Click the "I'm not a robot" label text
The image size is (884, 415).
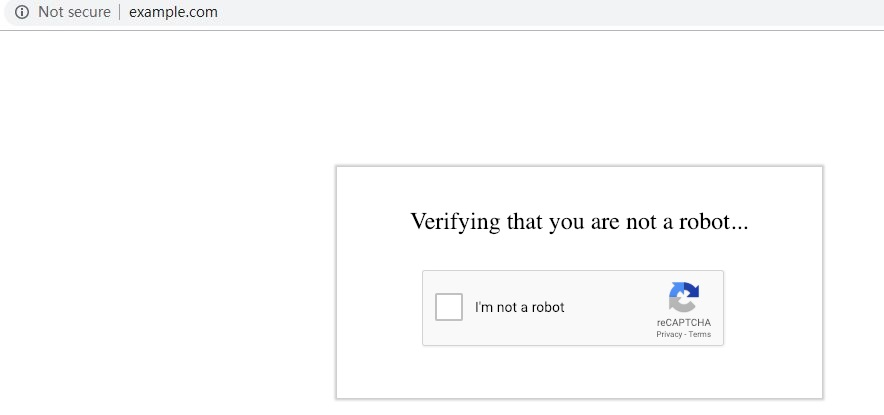point(519,307)
